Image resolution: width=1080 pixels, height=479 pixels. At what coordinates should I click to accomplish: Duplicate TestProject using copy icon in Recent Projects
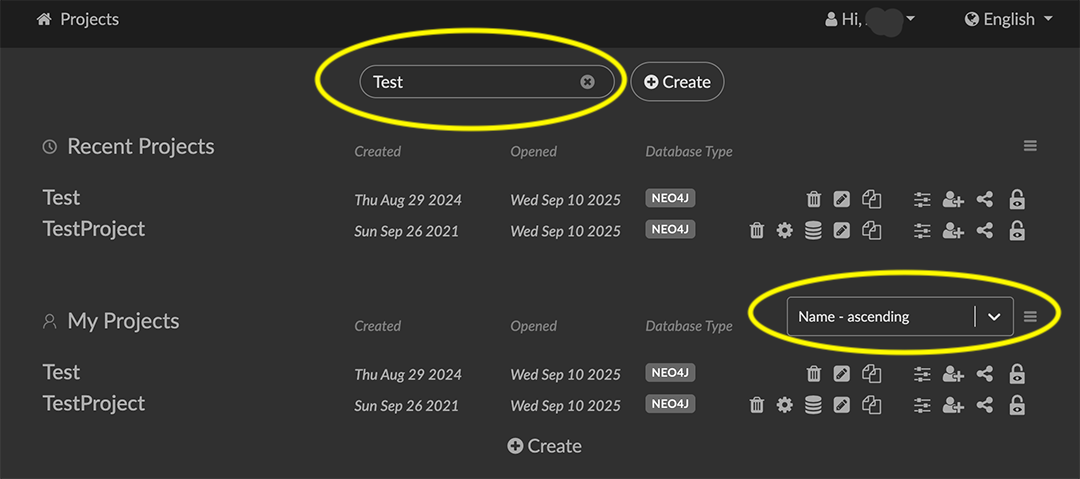click(872, 231)
